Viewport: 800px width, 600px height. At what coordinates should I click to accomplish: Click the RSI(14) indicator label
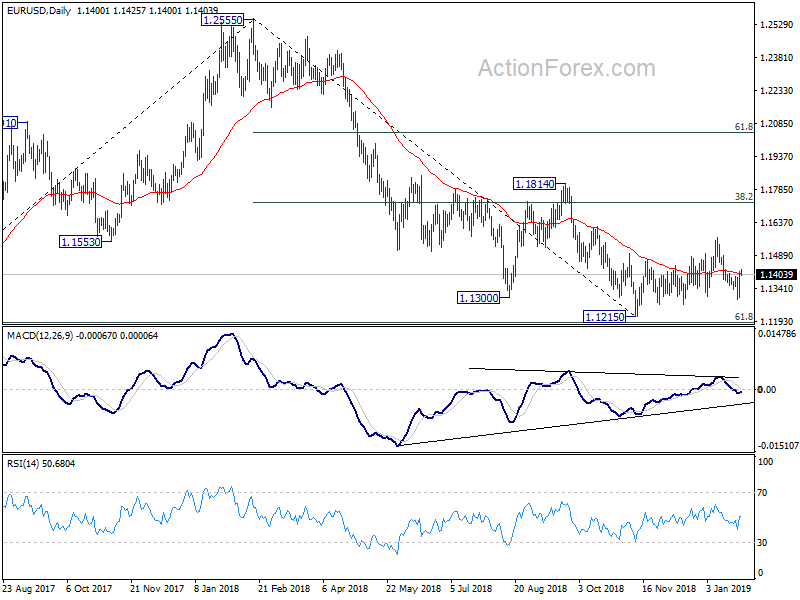(x=22, y=464)
